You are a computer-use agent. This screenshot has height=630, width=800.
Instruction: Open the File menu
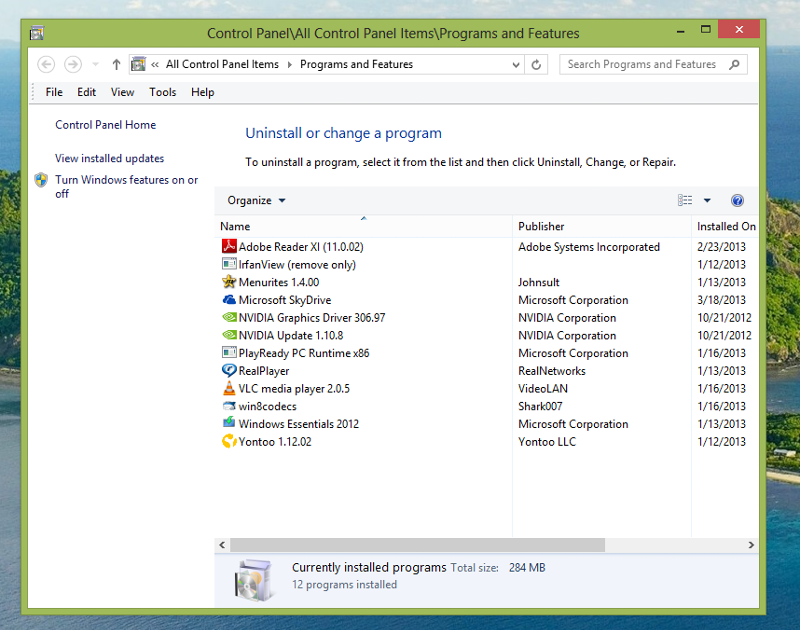[54, 92]
